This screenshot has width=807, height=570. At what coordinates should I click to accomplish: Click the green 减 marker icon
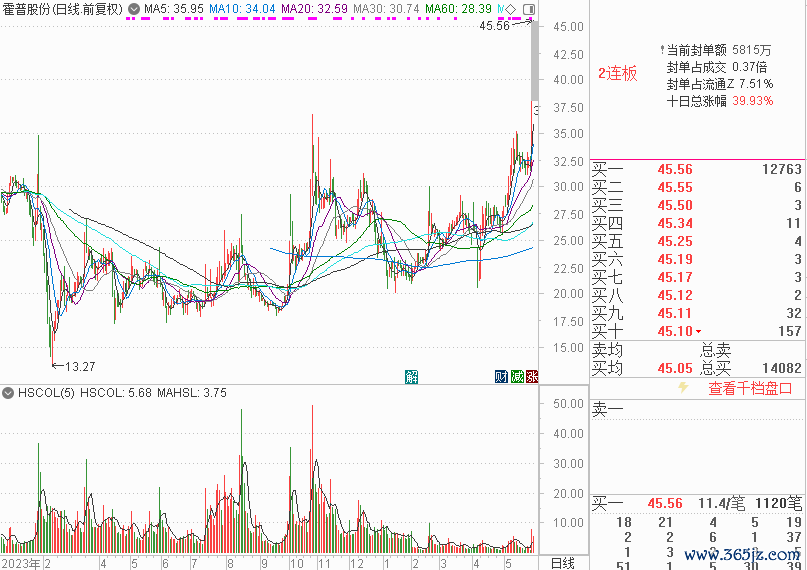click(x=517, y=376)
